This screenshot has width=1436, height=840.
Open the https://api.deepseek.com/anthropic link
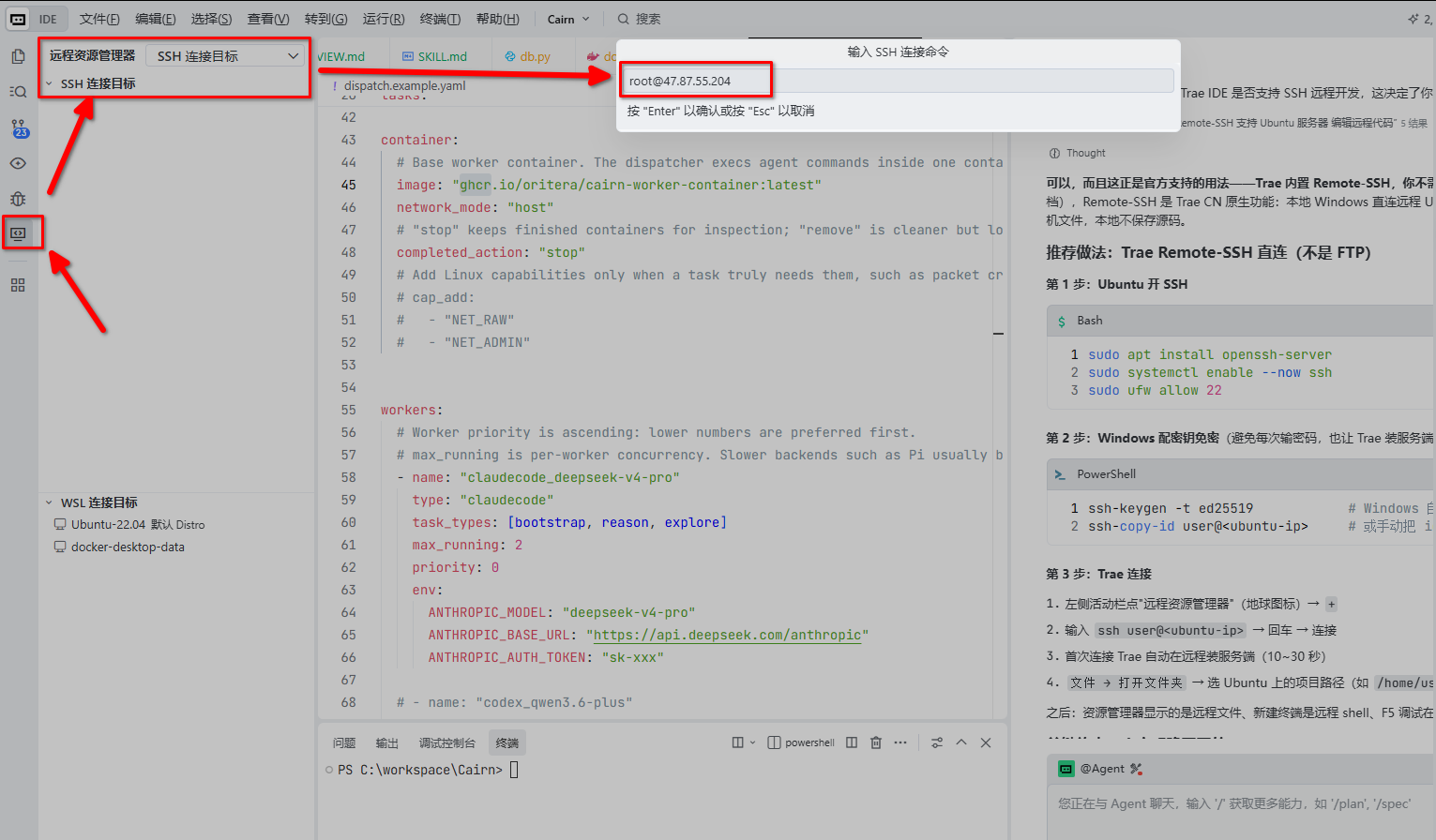727,635
